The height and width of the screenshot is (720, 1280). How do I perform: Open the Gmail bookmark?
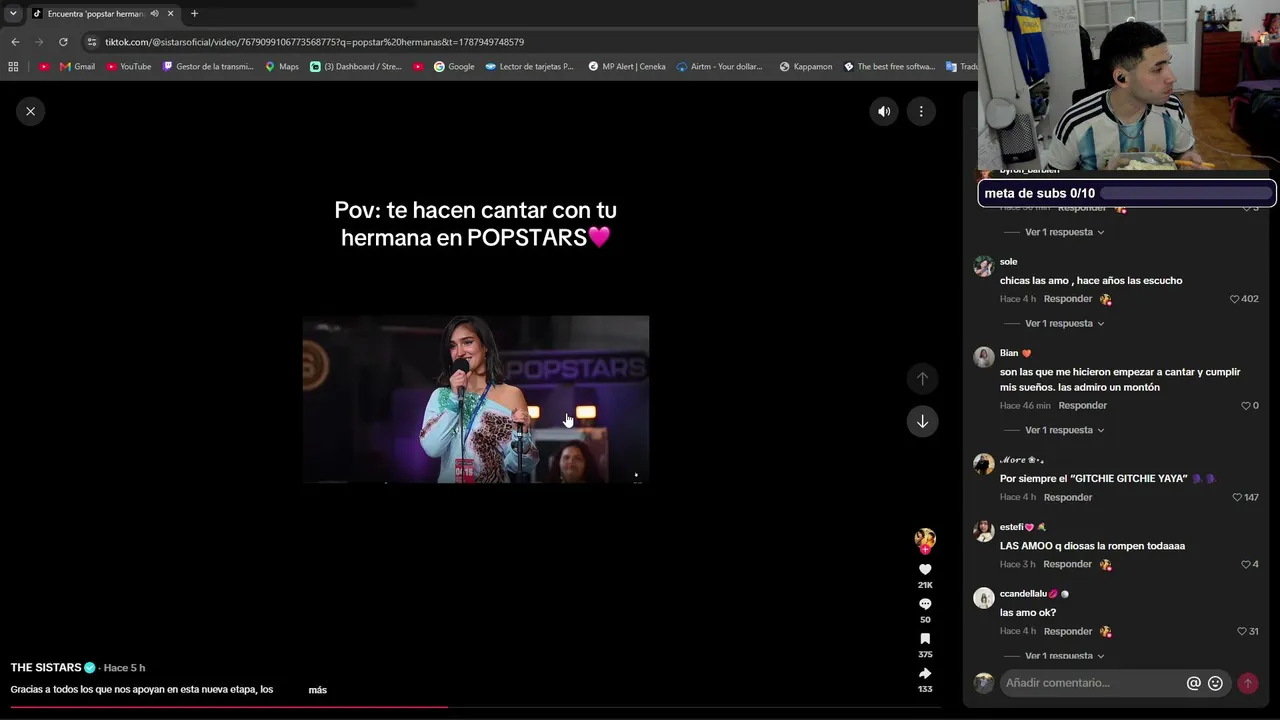77,67
